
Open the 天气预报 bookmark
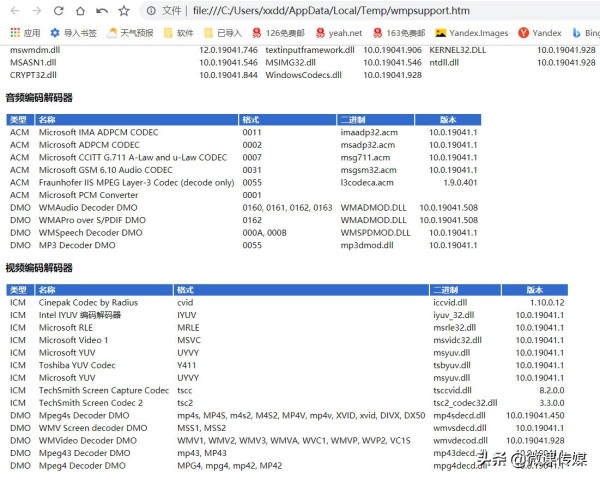point(130,33)
